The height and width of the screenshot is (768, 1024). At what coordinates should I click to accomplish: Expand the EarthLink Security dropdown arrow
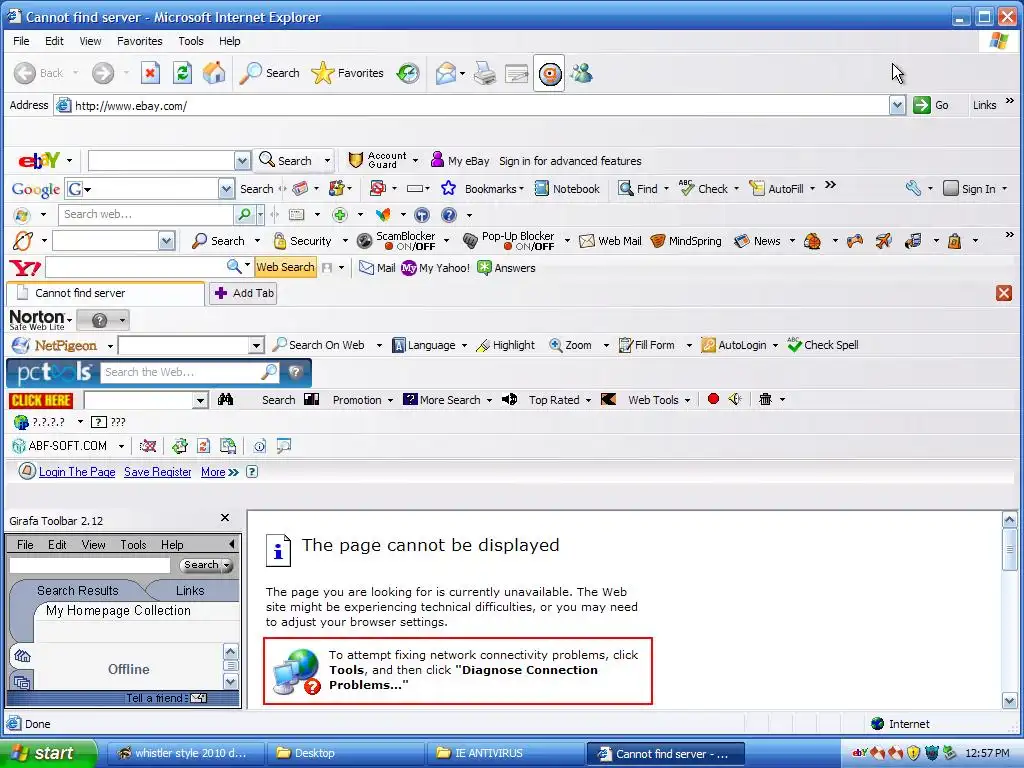pyautogui.click(x=345, y=241)
